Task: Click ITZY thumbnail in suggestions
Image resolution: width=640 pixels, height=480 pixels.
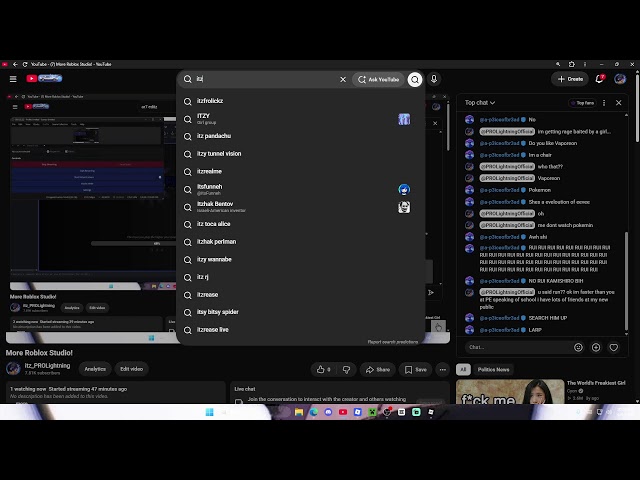Action: click(x=404, y=119)
